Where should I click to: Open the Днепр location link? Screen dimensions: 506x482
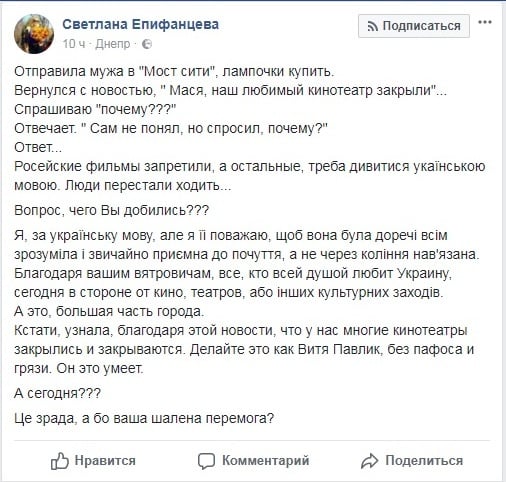pyautogui.click(x=113, y=44)
